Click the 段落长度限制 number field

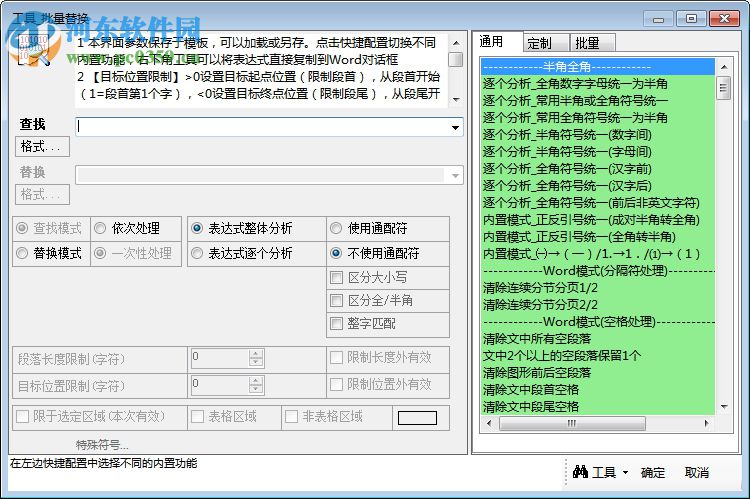220,358
